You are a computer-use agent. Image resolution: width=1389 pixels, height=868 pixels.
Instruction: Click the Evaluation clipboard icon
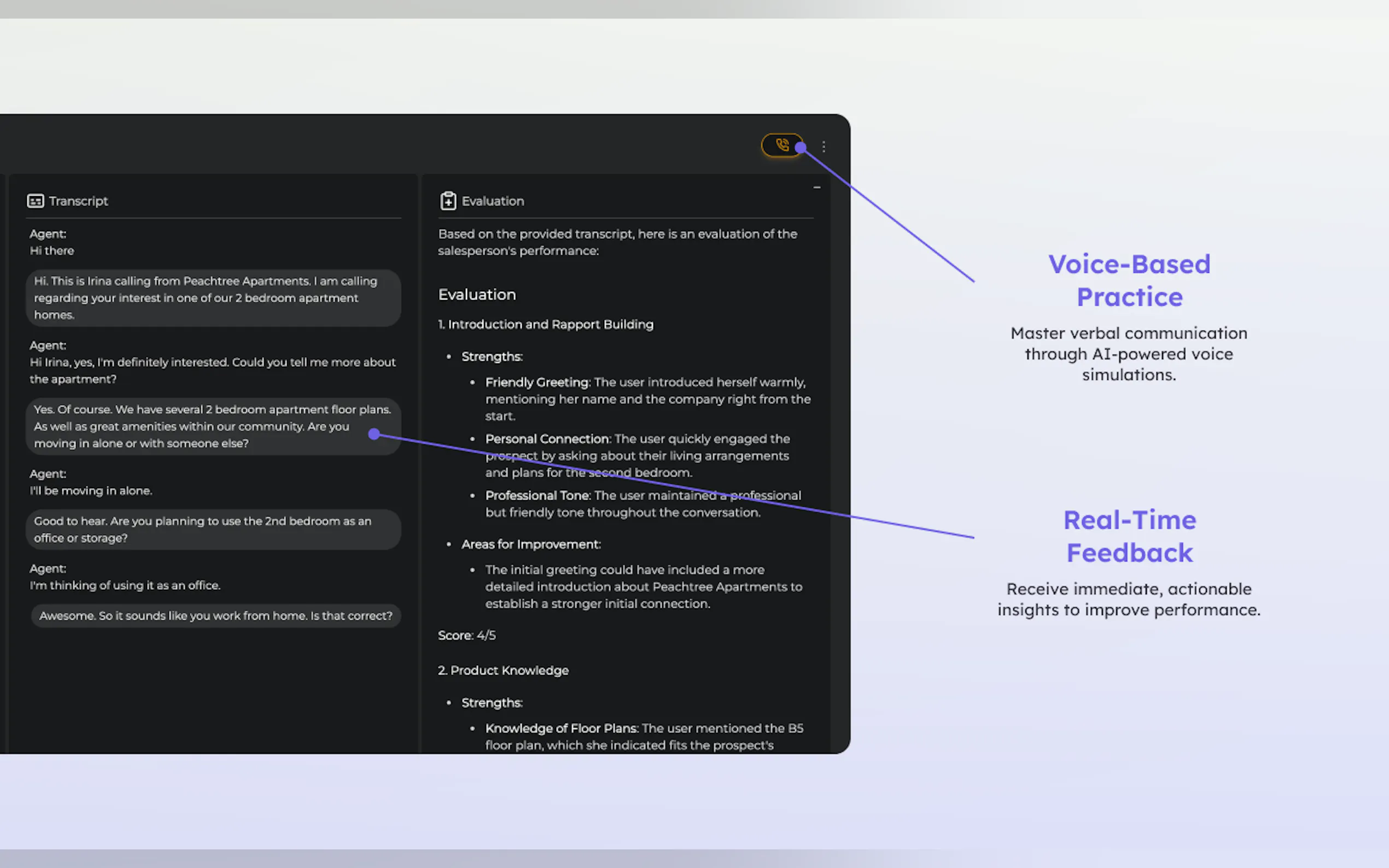tap(448, 201)
